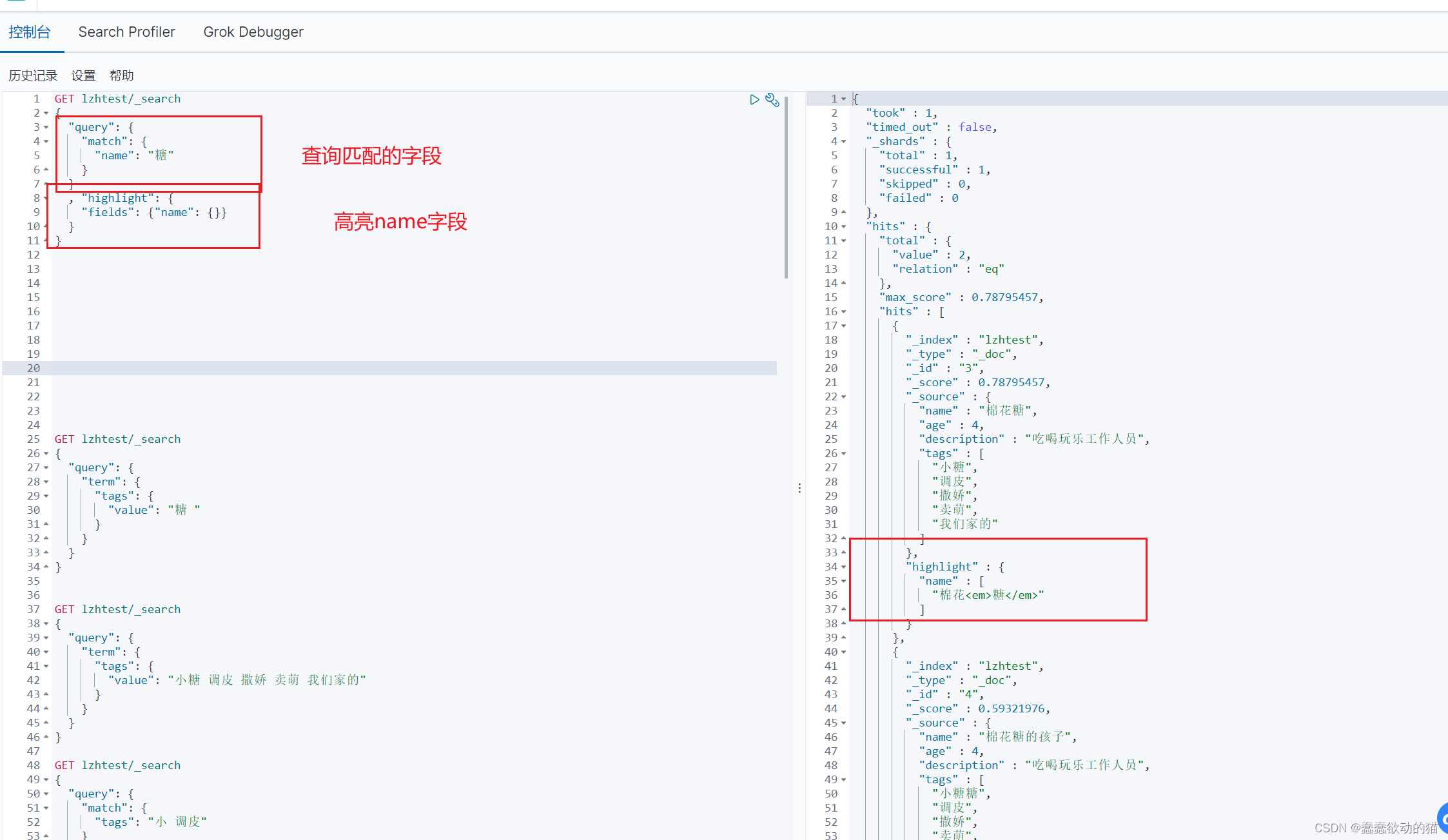
Task: Collapse root object on response line 1
Action: tap(843, 99)
